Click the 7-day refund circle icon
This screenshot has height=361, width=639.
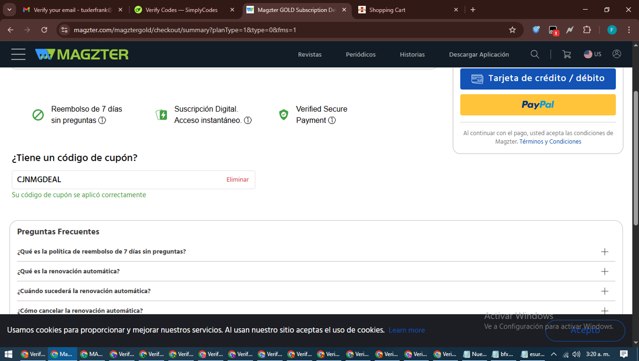38,115
